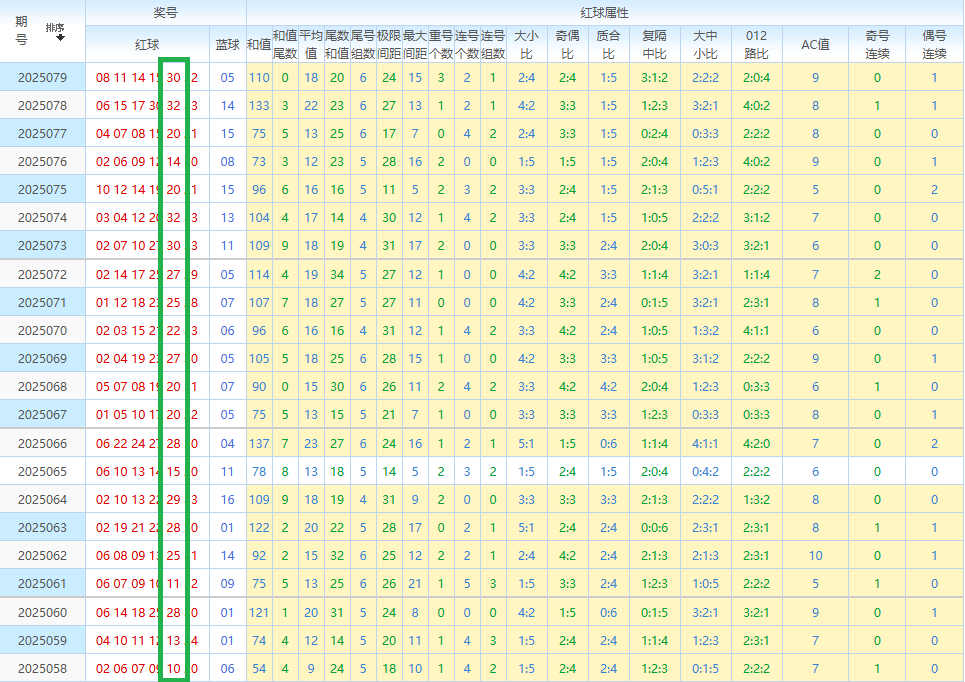965x682 pixels.
Task: Click the 最大间距 column header
Action: 415,44
